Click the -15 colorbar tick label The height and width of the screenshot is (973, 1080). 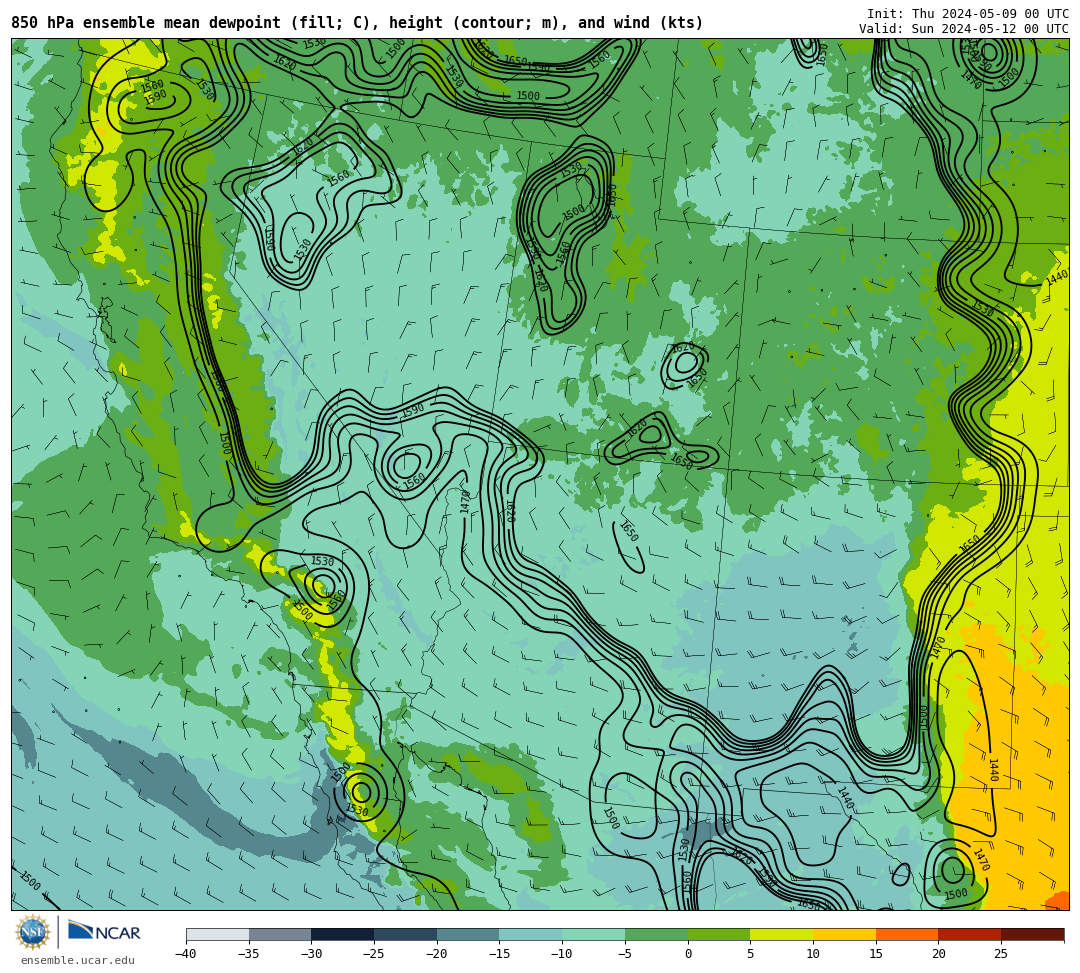pyautogui.click(x=499, y=954)
